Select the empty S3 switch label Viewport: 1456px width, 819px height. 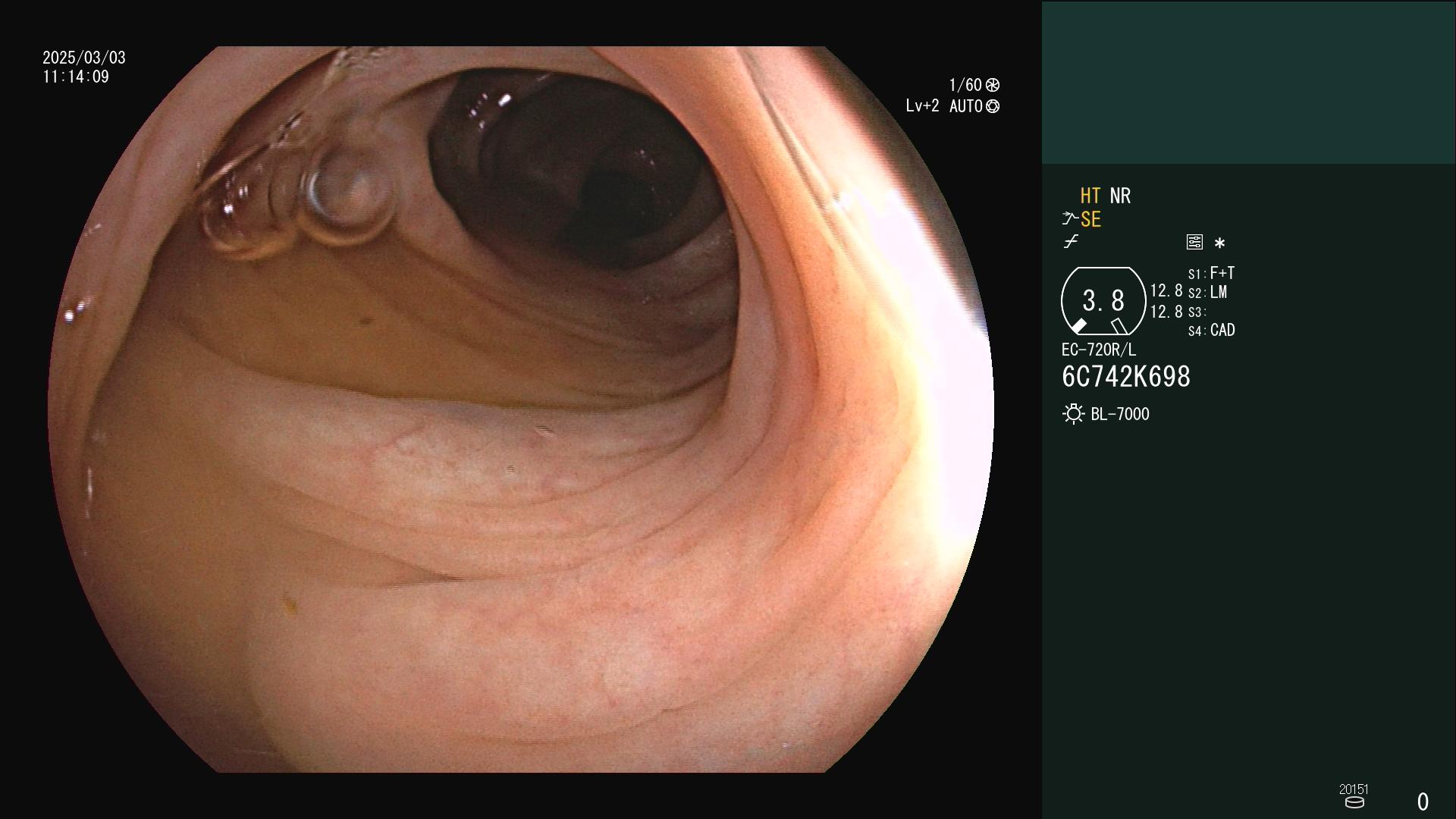point(1197,312)
